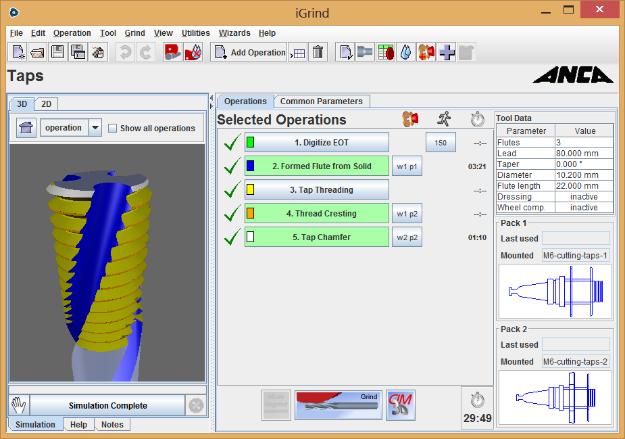Click green table with red wheel icon
This screenshot has height=439, width=625.
[x=385, y=52]
